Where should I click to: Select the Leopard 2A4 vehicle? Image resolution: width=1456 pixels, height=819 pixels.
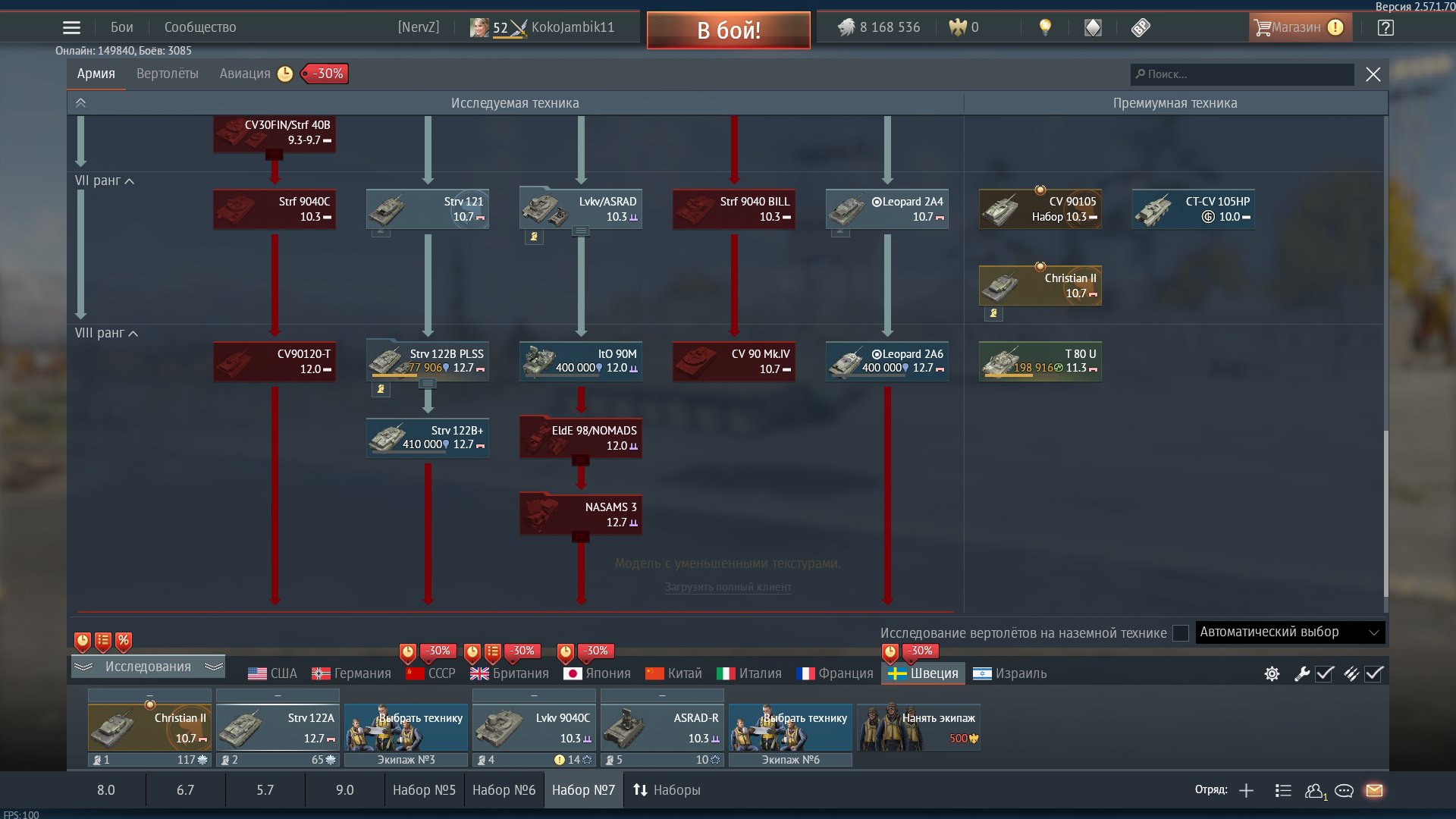tap(887, 209)
